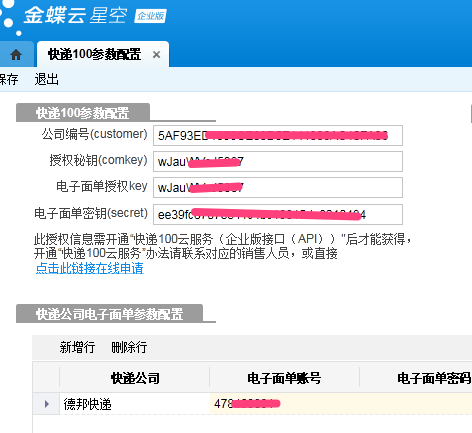Click the 电子面单账号 cell of 德邦快递 row
Screen dimensions: 472x433
pos(284,404)
